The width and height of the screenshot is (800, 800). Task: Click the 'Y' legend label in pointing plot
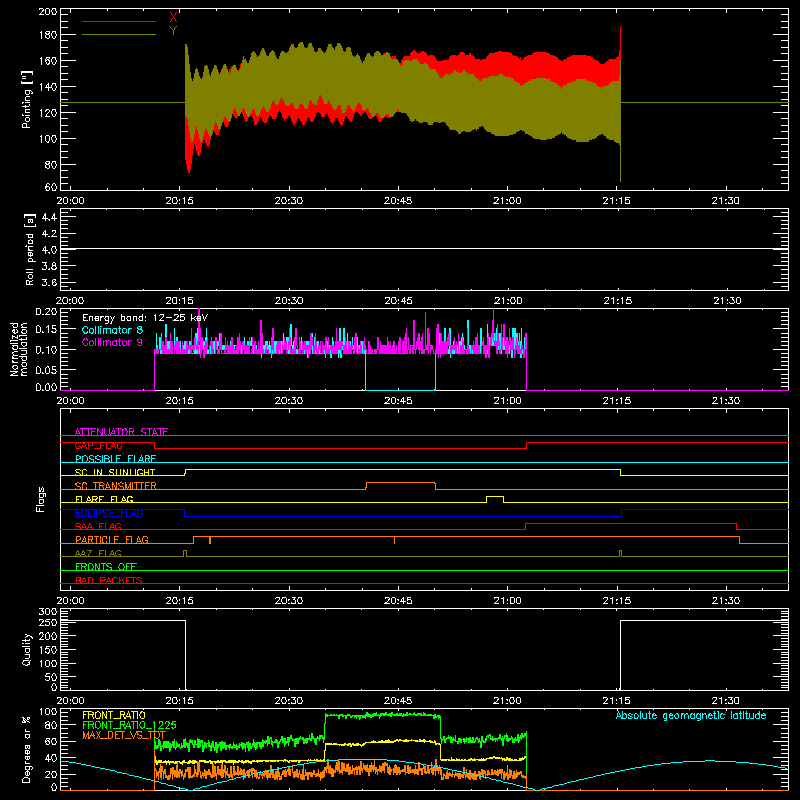(x=173, y=31)
